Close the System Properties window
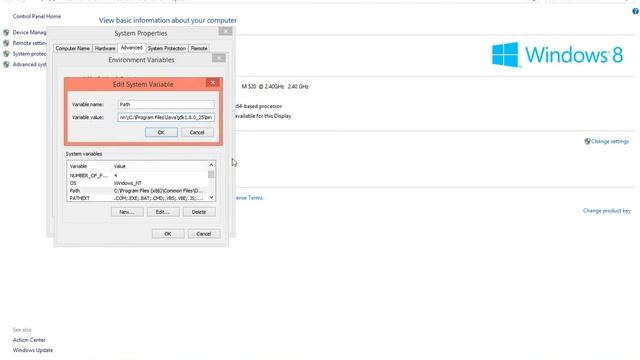 click(x=225, y=31)
